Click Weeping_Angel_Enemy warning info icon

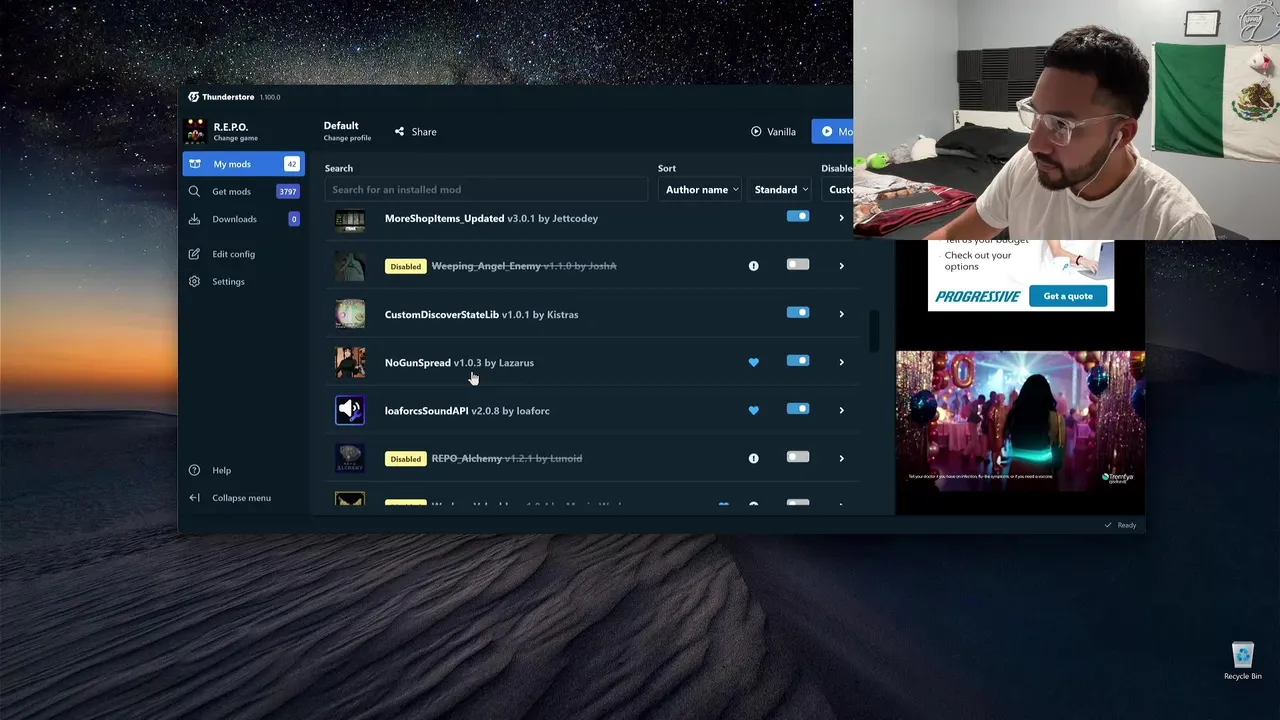tap(754, 266)
